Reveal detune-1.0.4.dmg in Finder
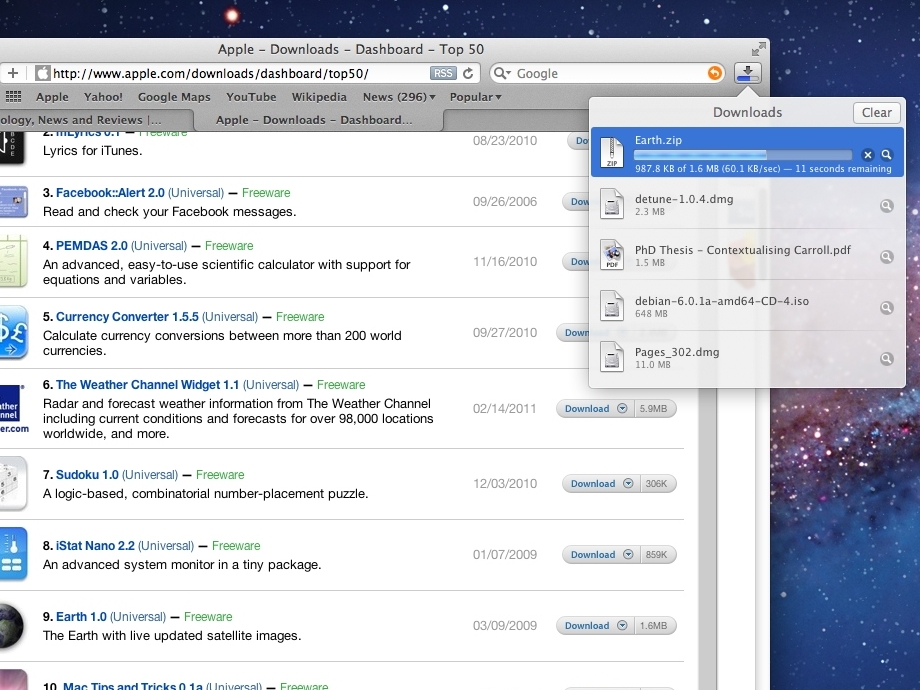 click(x=887, y=206)
